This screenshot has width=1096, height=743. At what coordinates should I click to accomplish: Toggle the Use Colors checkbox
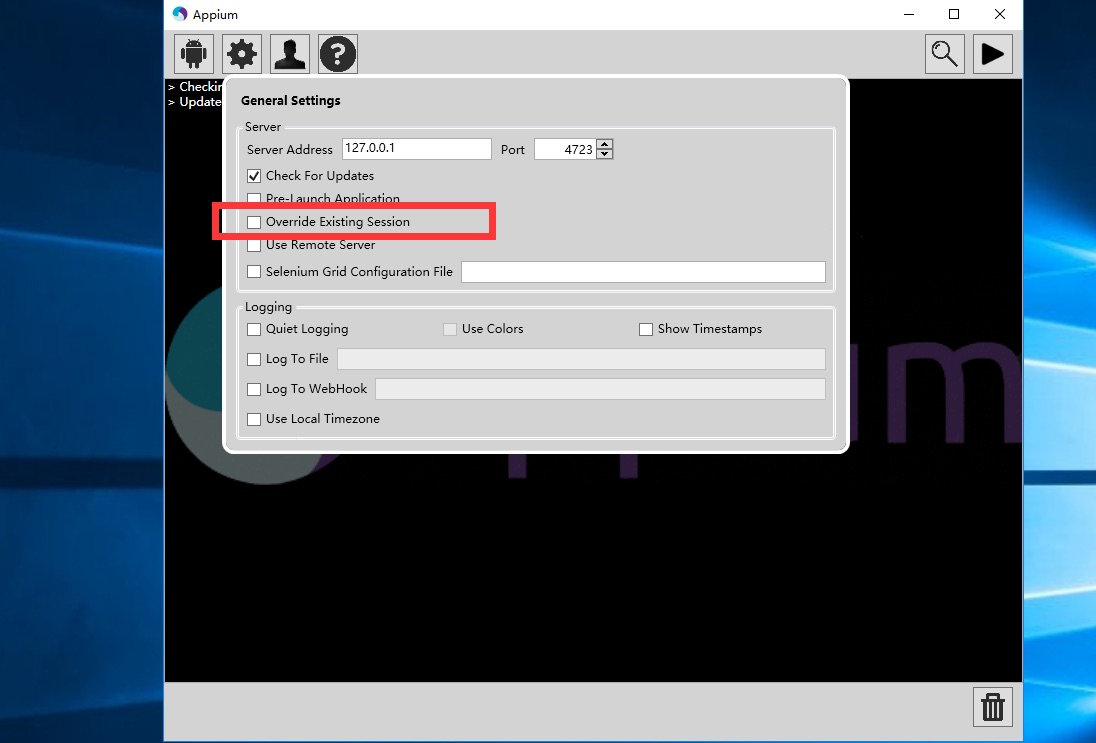click(x=449, y=329)
